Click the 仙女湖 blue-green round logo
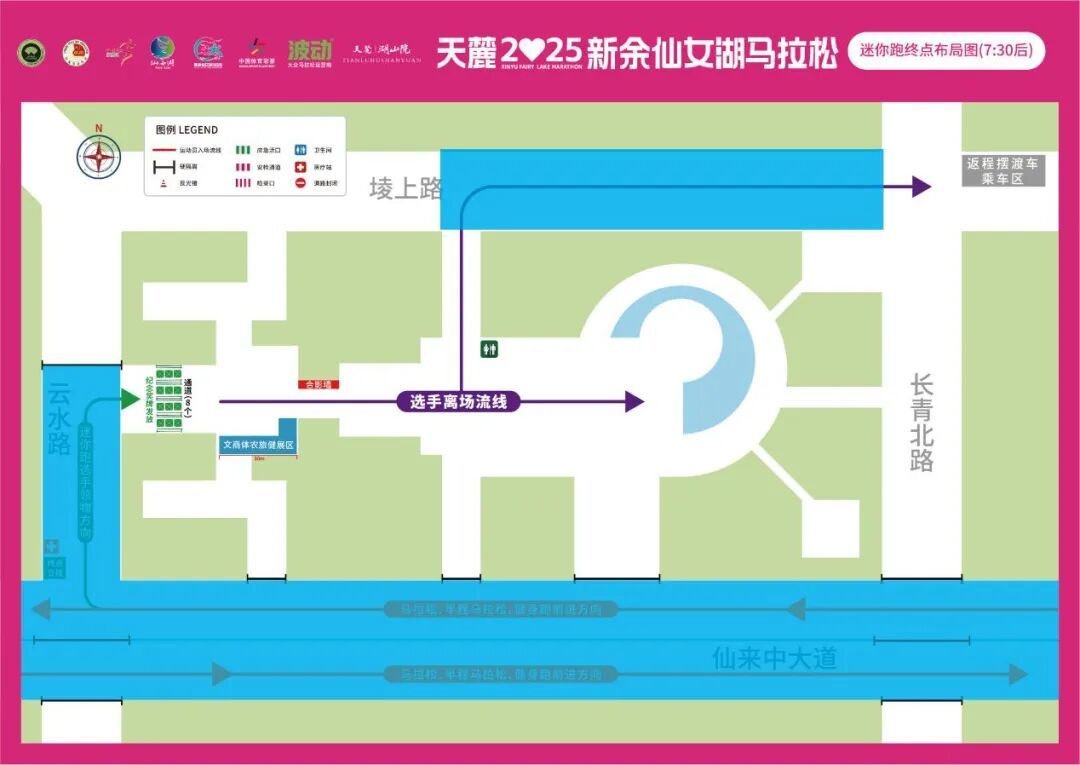 163,52
